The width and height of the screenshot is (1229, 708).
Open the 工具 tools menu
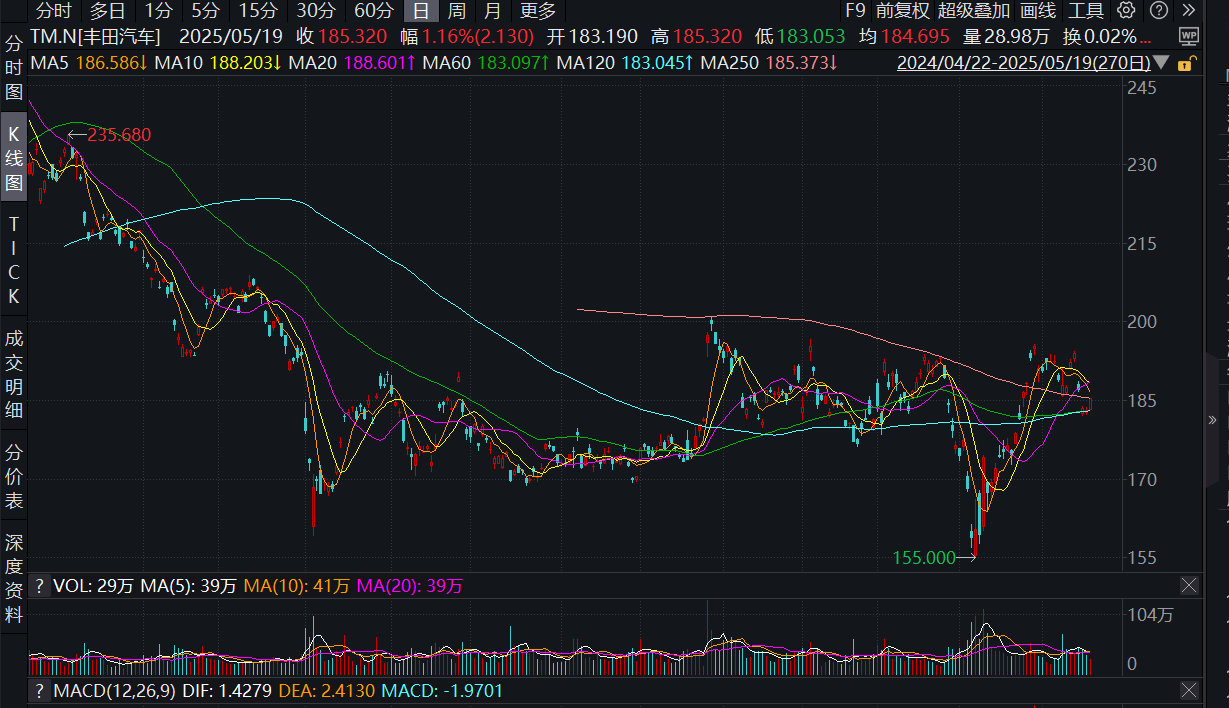click(1086, 11)
